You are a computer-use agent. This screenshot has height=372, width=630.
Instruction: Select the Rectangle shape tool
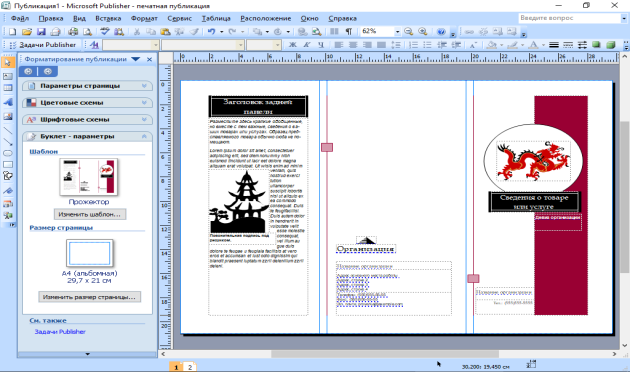[8, 165]
